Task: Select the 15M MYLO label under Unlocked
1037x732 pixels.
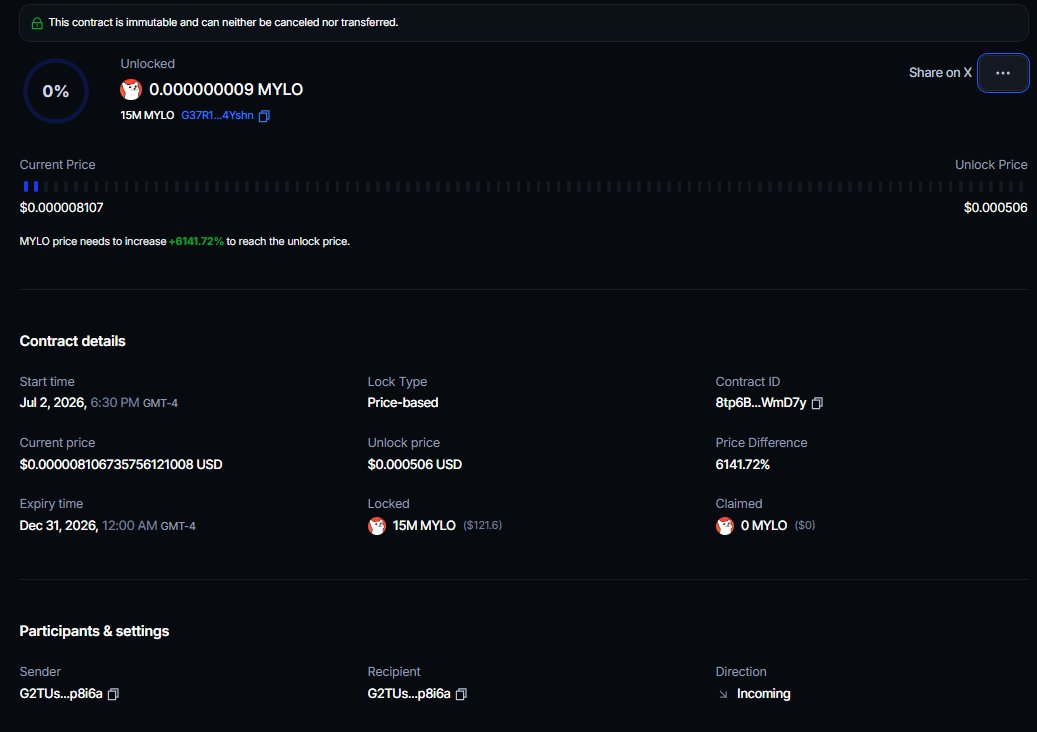Action: (x=147, y=115)
